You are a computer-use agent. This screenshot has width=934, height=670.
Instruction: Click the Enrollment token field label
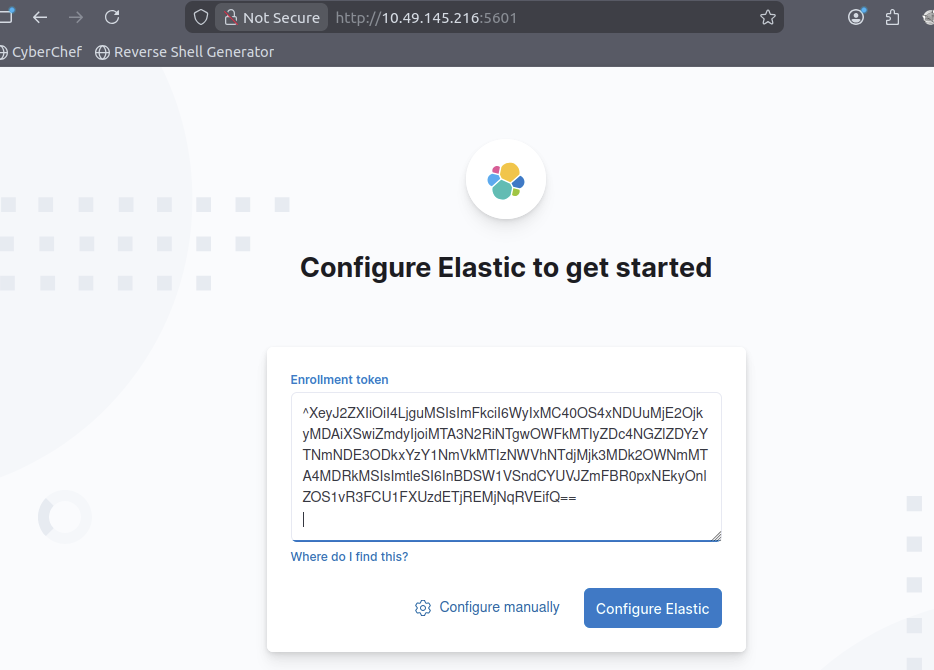tap(339, 380)
